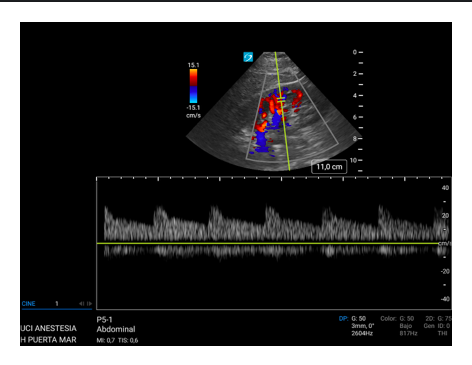Step to previous cine frame

(x=81, y=304)
